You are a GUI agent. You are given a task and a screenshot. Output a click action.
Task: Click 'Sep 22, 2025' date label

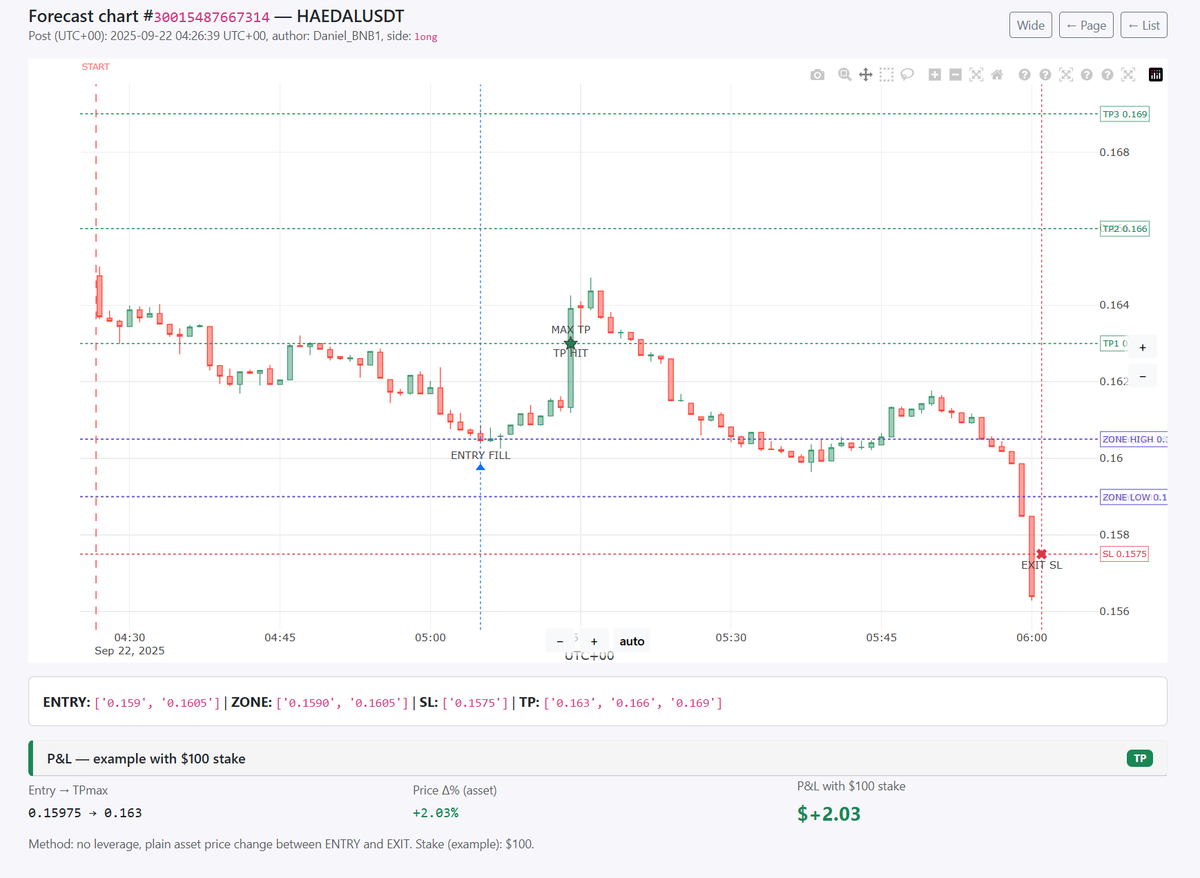click(130, 650)
